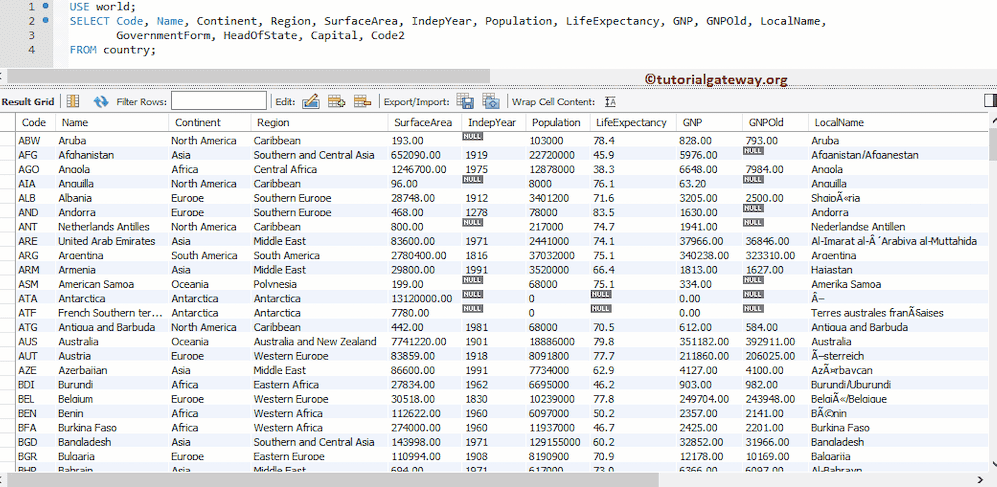The height and width of the screenshot is (487, 997).
Task: Click the Edit current row pencil icon
Action: (x=310, y=102)
